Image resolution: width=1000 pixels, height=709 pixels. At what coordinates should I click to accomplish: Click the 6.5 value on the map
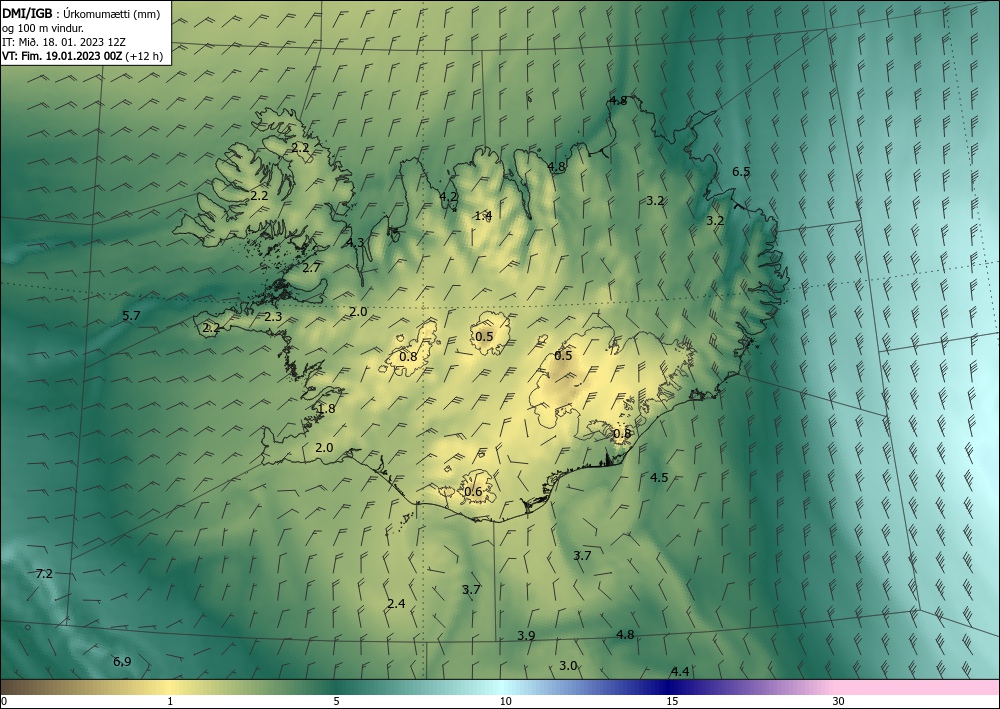741,172
